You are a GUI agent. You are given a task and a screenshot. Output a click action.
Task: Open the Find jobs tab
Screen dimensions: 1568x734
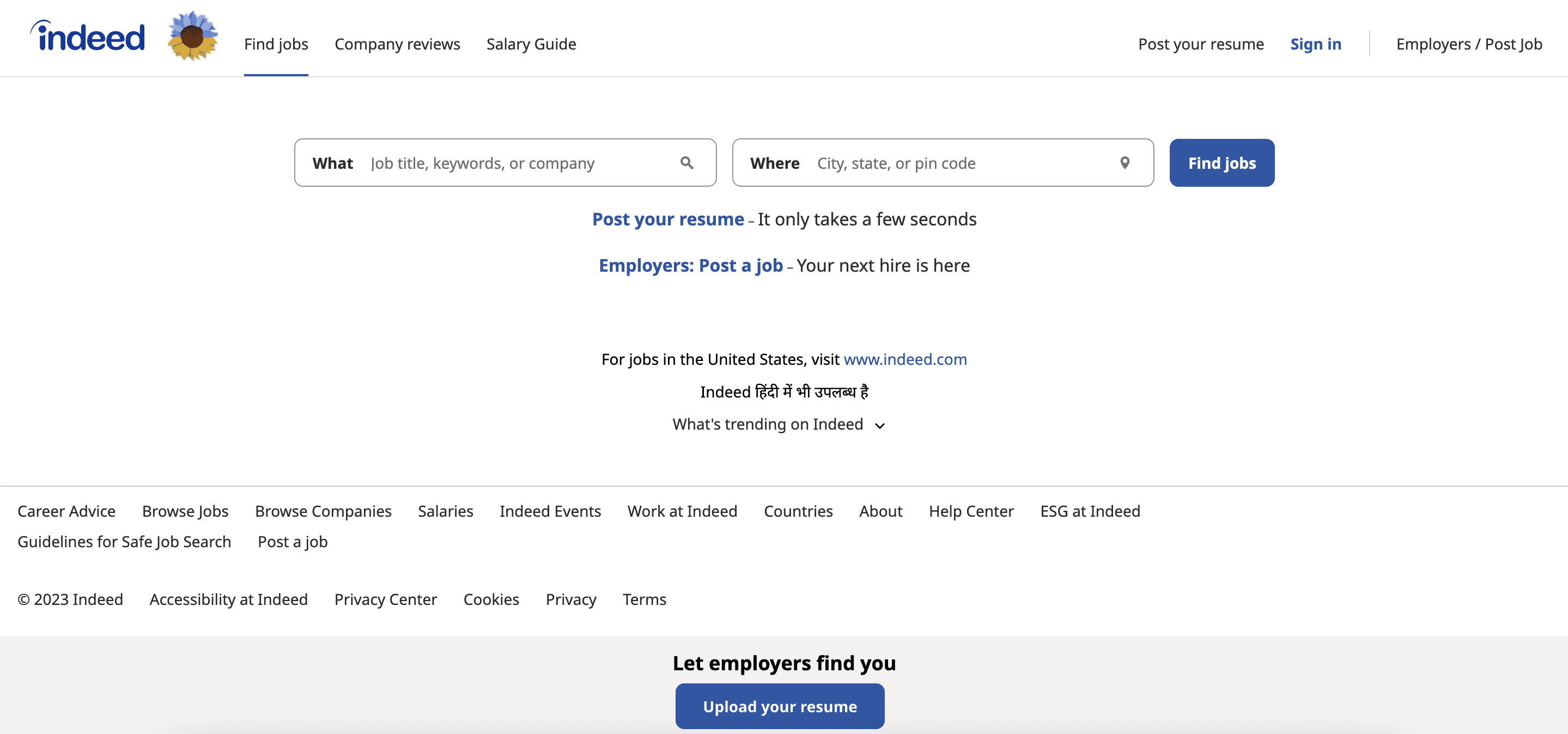[276, 44]
